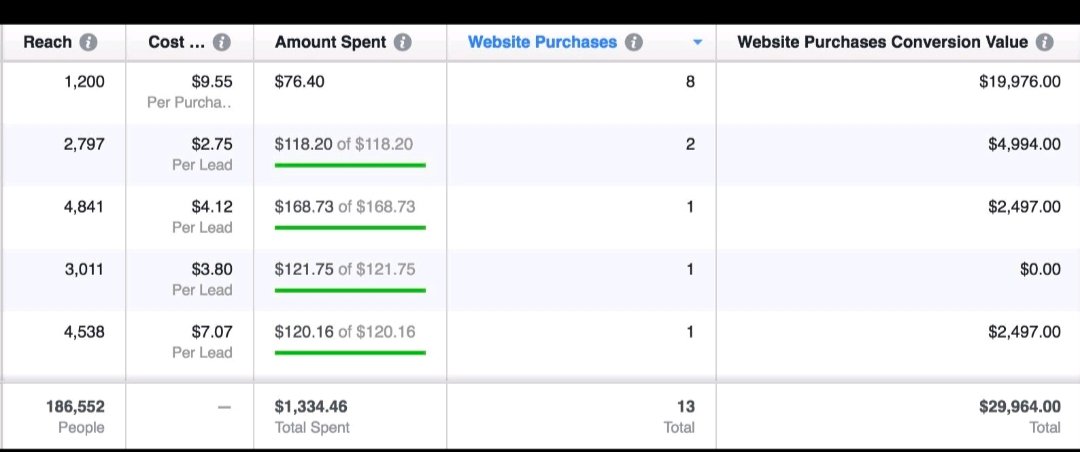
Task: Select the reach value 3,011
Action: coord(84,269)
